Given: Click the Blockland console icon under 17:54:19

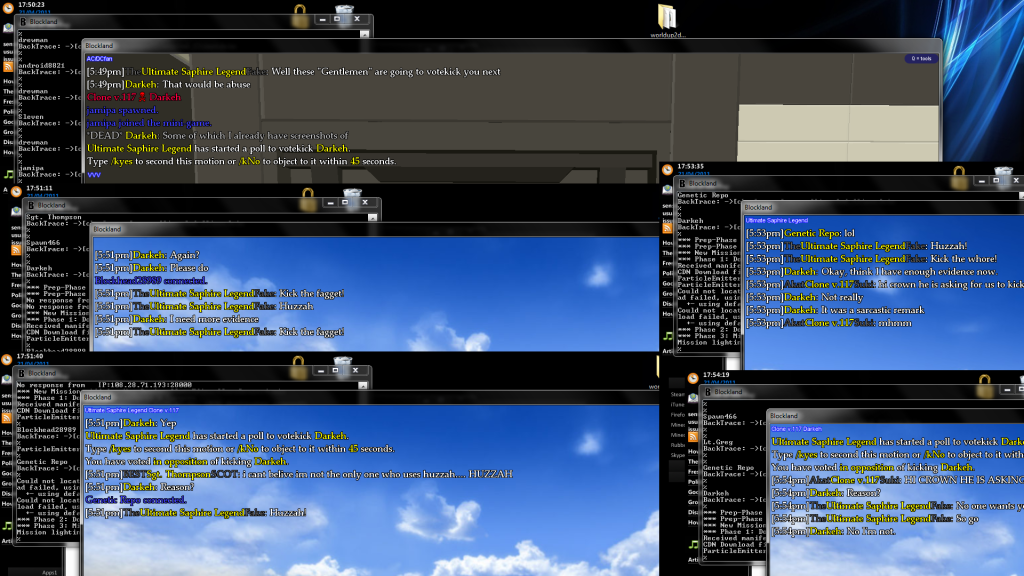Looking at the screenshot, I should coord(708,392).
